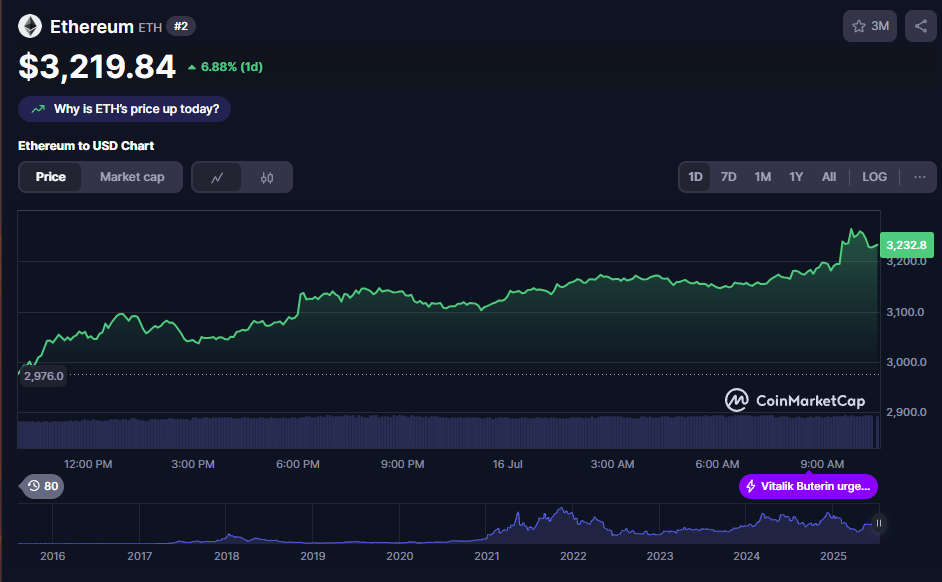
Task: Set chart range to 1Y
Action: pyautogui.click(x=796, y=177)
